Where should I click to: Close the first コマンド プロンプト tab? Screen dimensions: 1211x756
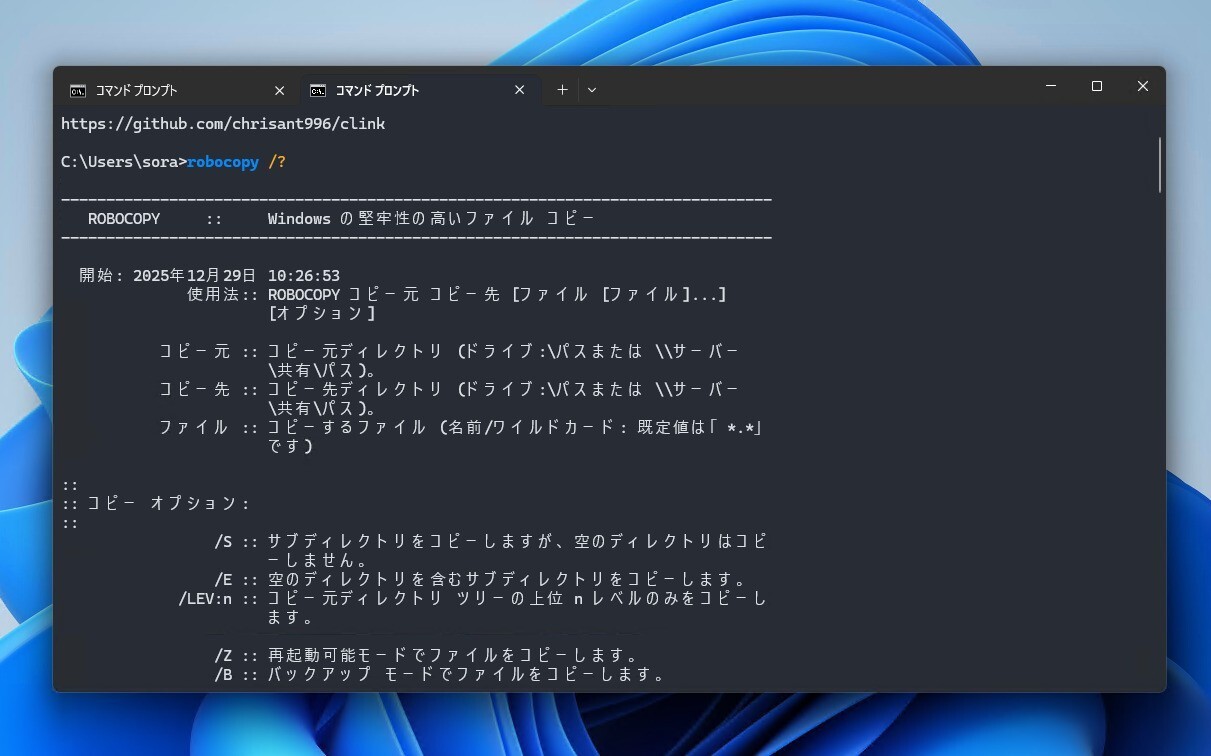pos(280,91)
